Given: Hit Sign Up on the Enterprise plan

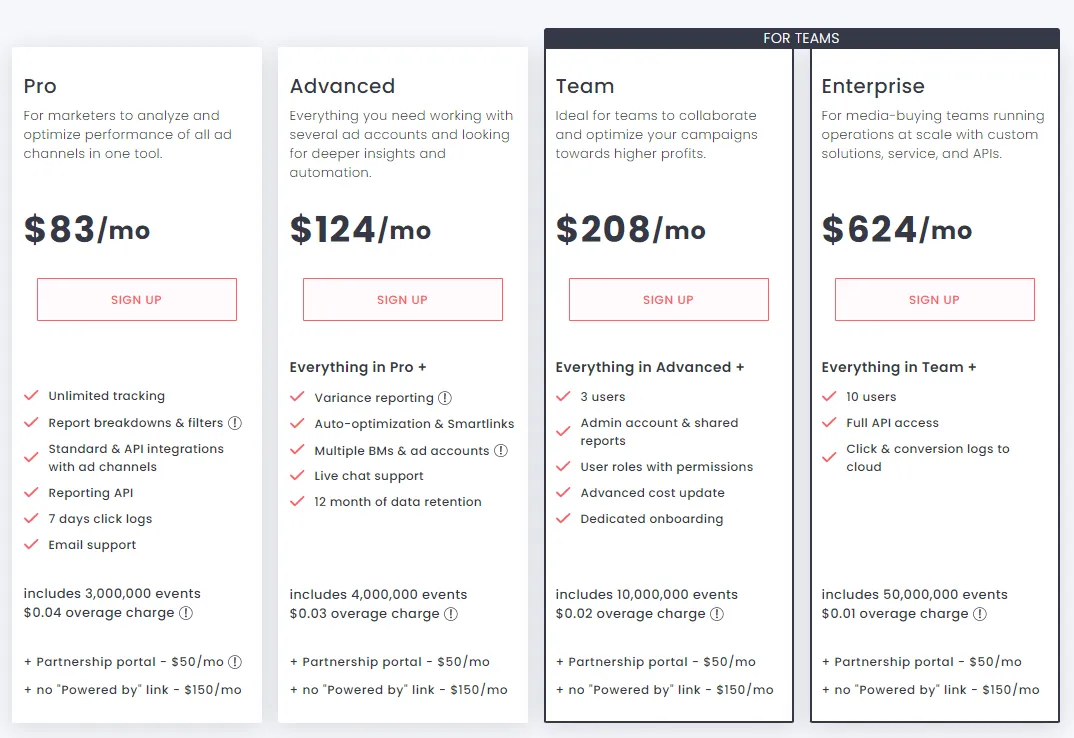Looking at the screenshot, I should click(934, 300).
